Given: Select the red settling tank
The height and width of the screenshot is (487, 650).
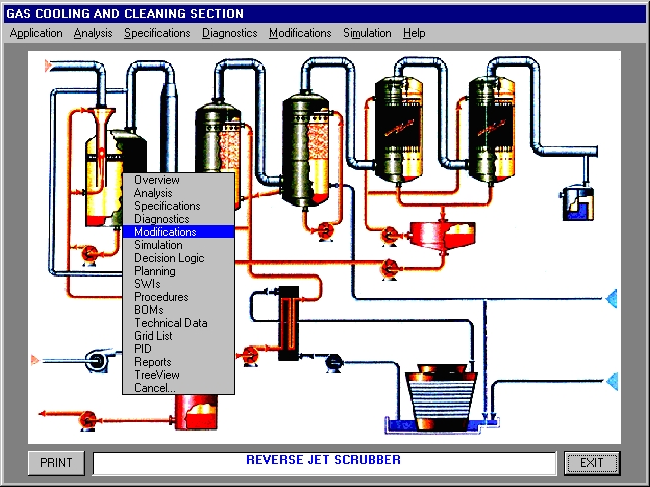Looking at the screenshot, I should (443, 236).
